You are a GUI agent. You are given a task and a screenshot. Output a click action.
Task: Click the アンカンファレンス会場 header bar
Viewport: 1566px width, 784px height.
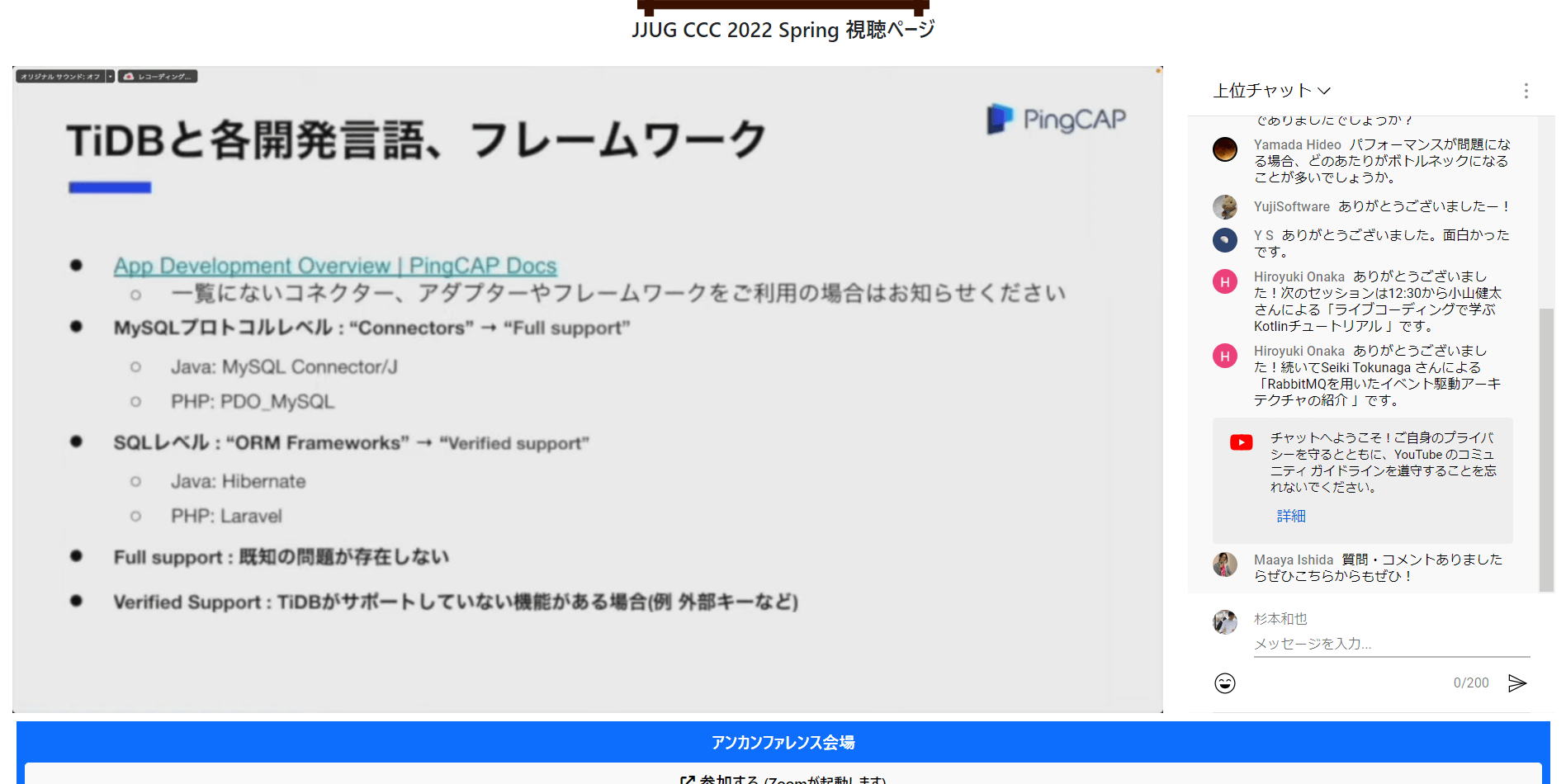click(783, 742)
